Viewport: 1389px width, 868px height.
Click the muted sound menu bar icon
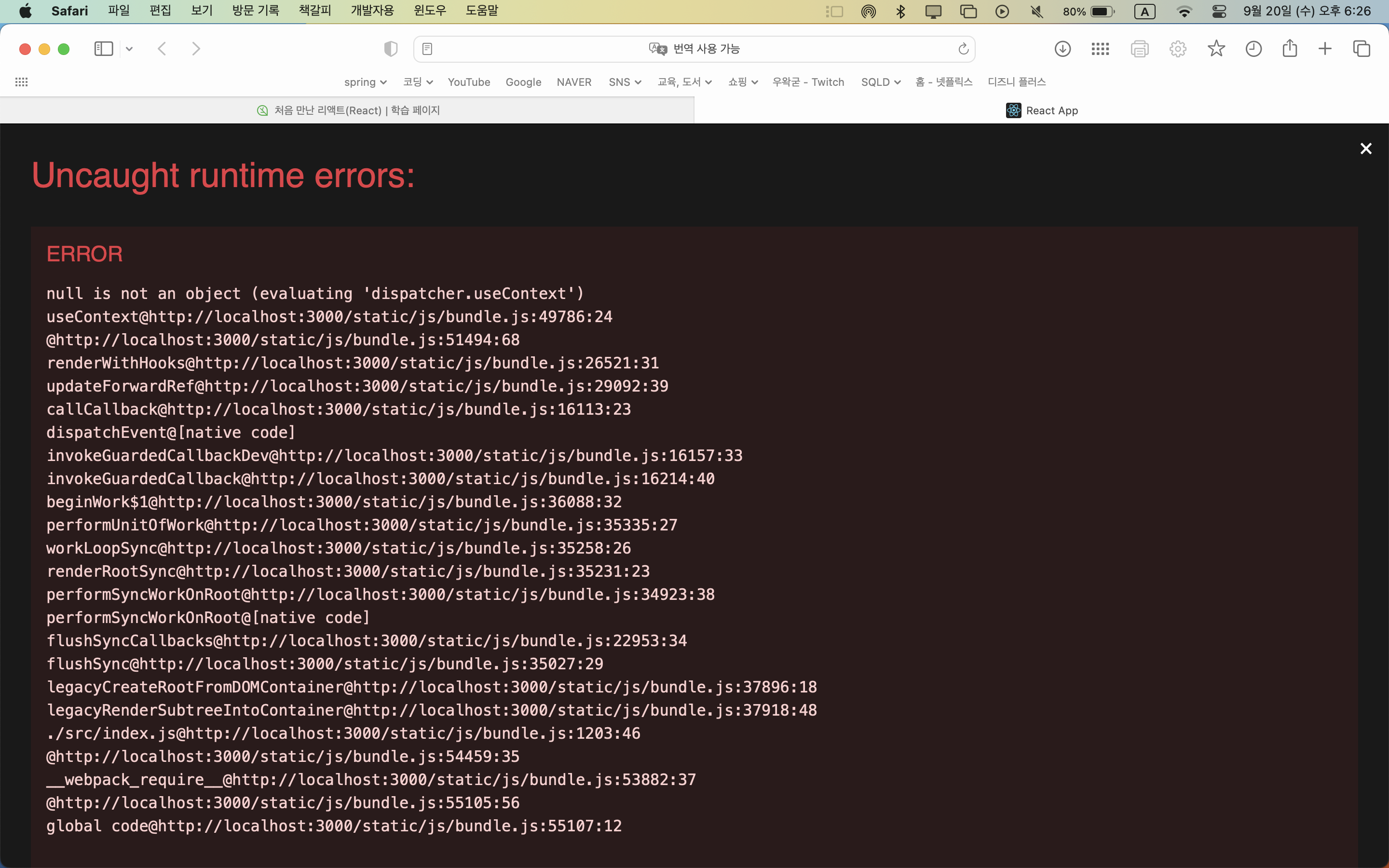[1036, 11]
